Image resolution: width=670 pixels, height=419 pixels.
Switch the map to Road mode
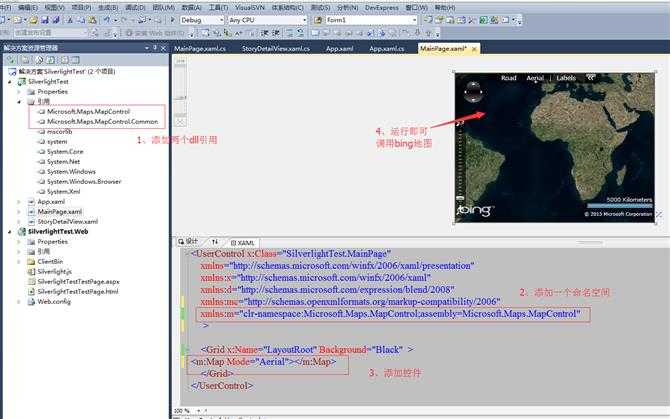pos(508,78)
